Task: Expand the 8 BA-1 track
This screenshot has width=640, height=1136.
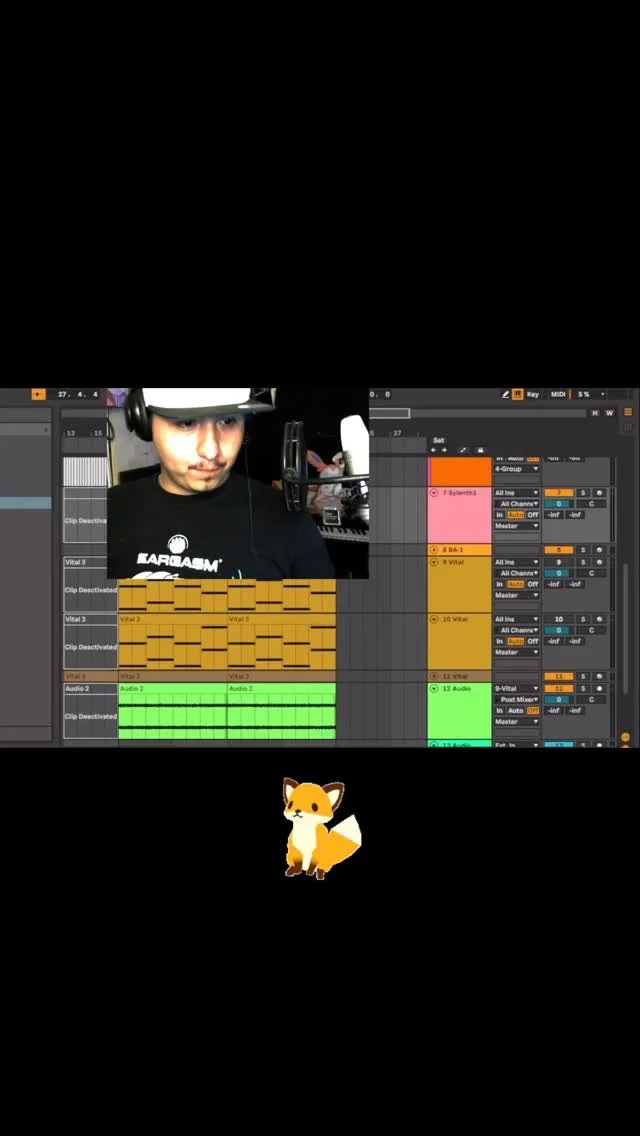Action: [434, 550]
